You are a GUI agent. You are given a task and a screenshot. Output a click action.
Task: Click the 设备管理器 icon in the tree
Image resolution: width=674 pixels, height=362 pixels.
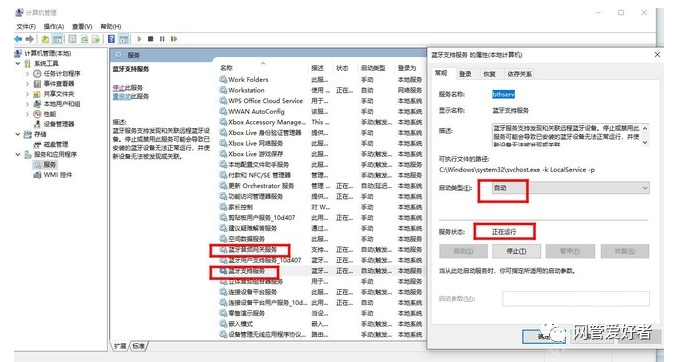37,124
